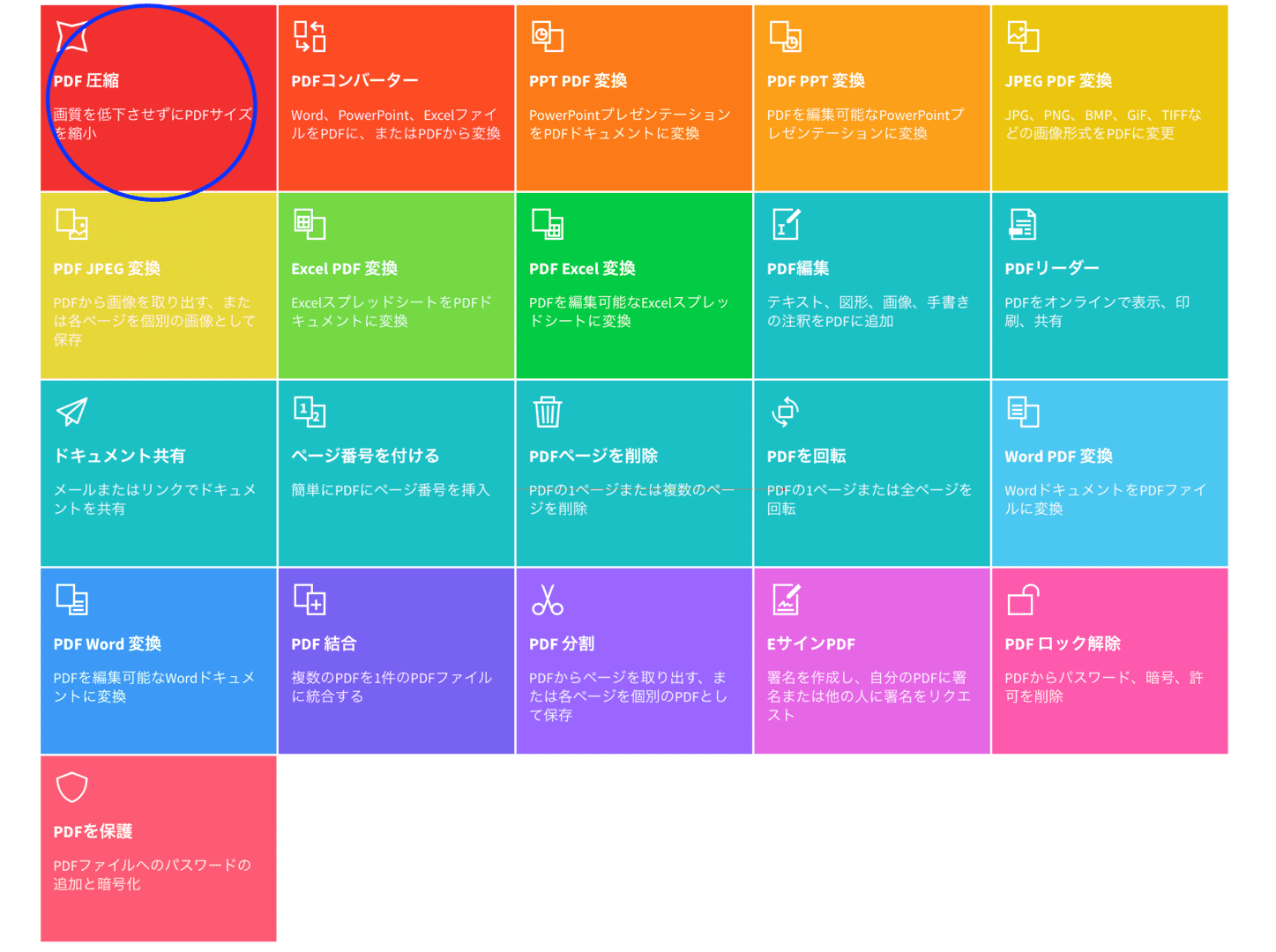This screenshot has height=952, width=1276.
Task: Select the PDF ロック解除 title
Action: tap(1063, 644)
